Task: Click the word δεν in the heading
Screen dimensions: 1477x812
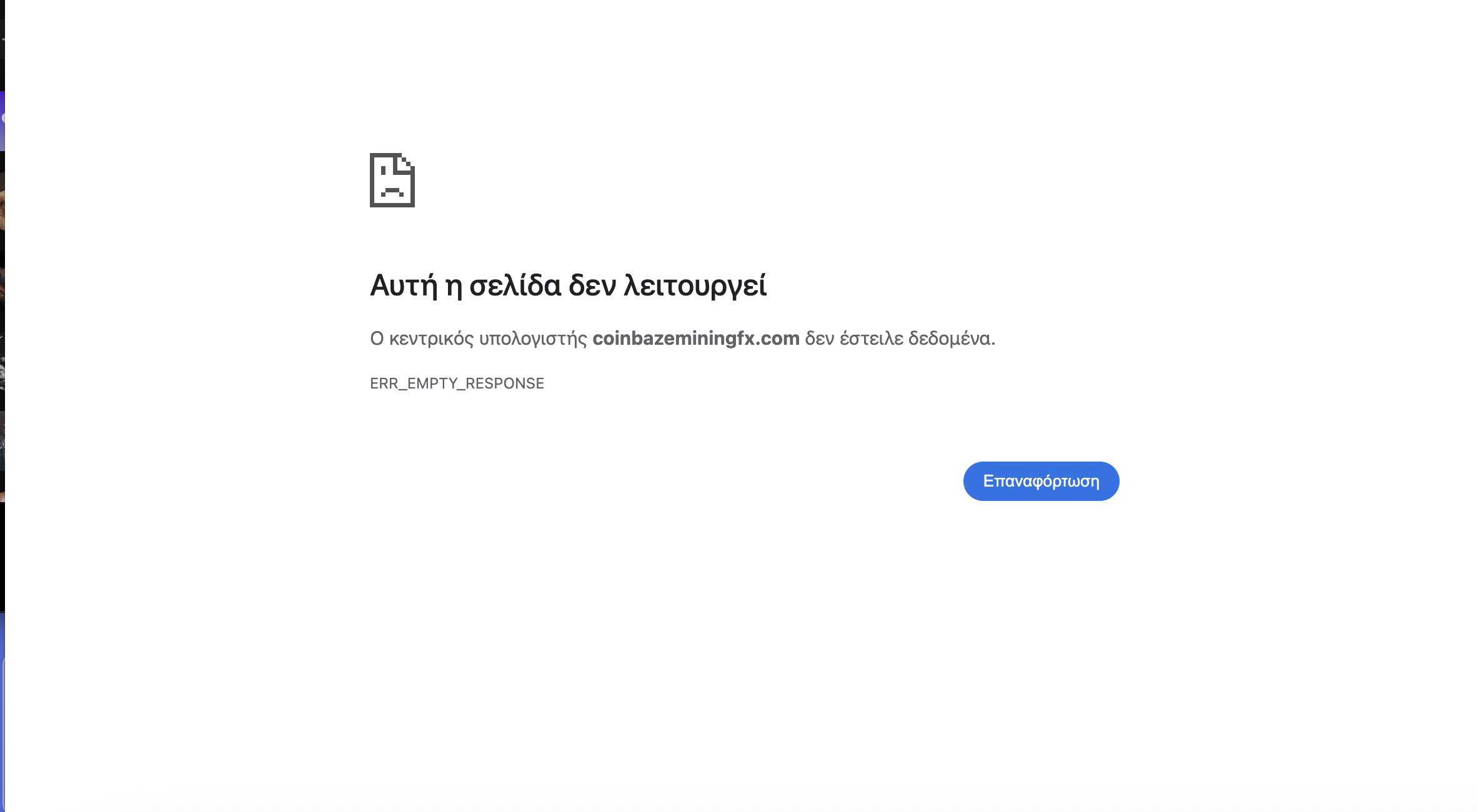Action: pos(592,285)
